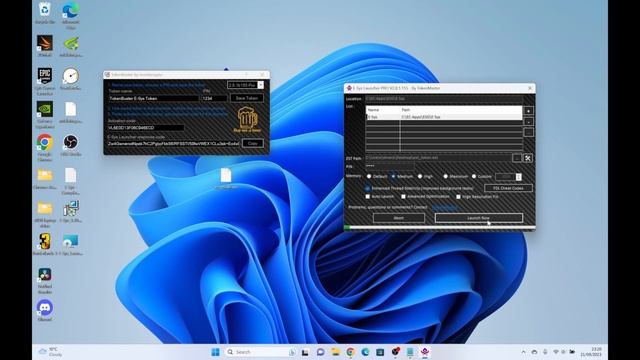Open the weather widget on the taskbar
This screenshot has height=360, width=640.
tap(51, 352)
